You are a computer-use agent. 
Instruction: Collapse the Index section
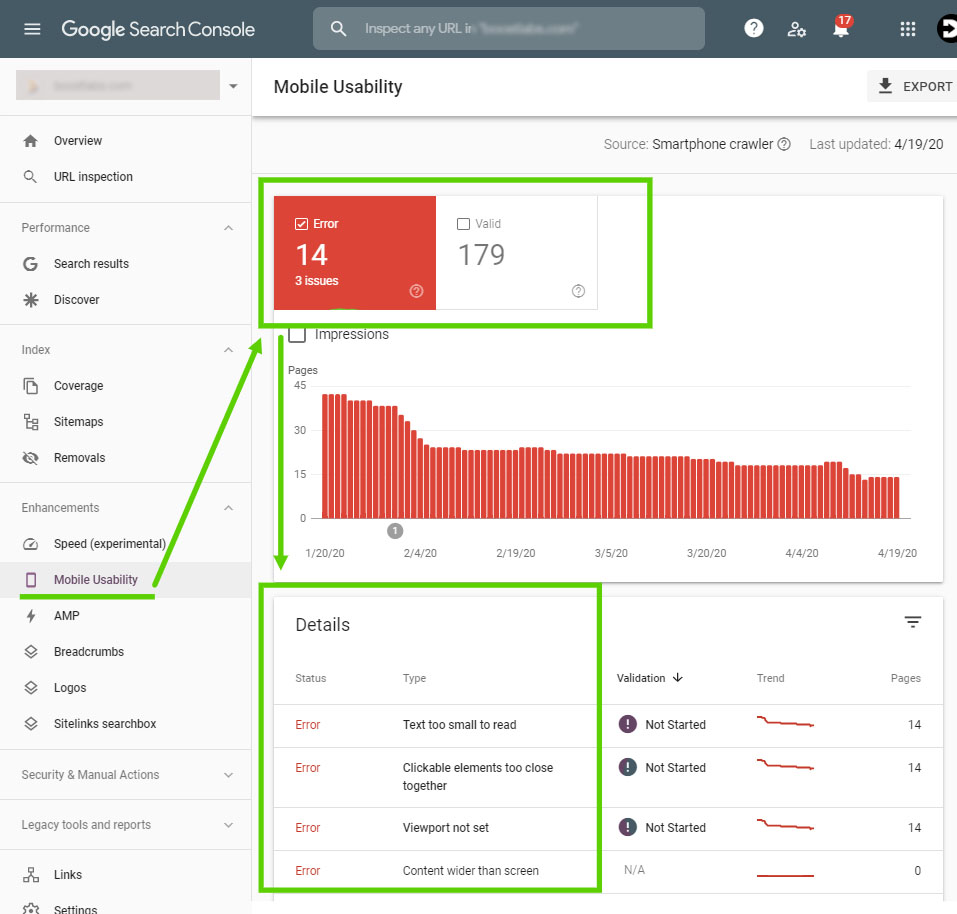(x=228, y=350)
